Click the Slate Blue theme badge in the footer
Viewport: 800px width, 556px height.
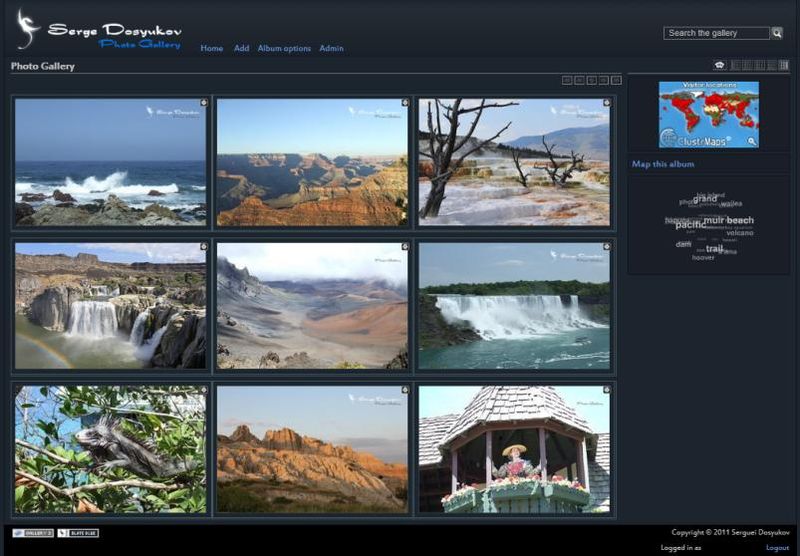78,533
